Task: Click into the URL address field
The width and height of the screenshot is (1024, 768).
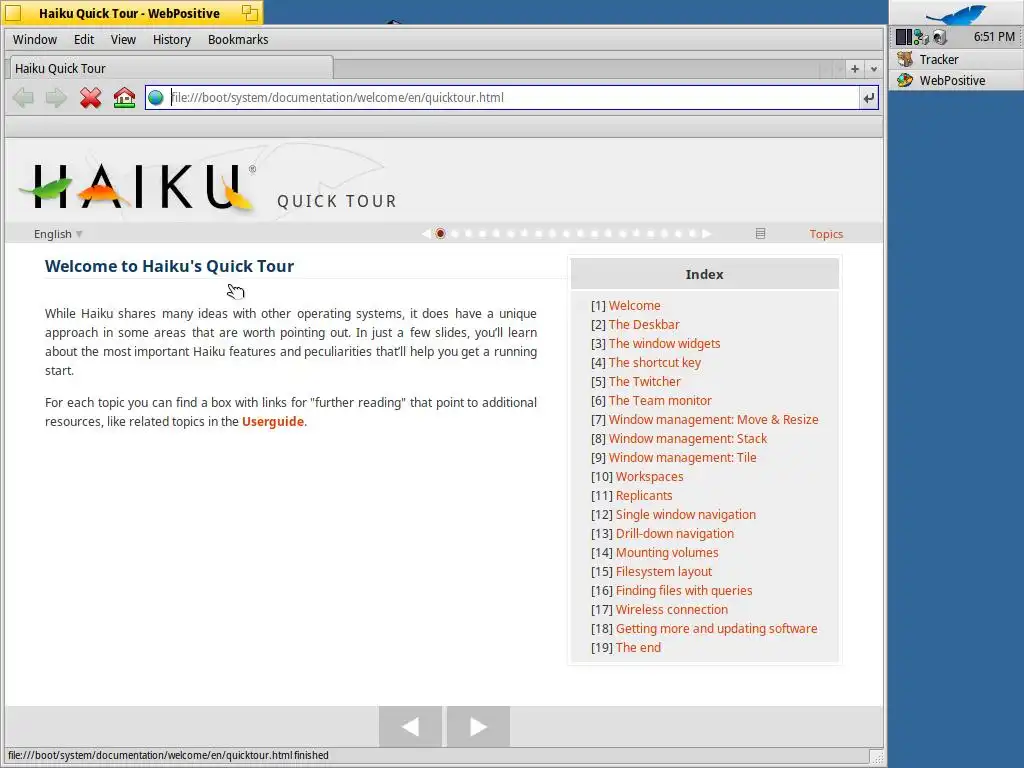Action: point(513,98)
